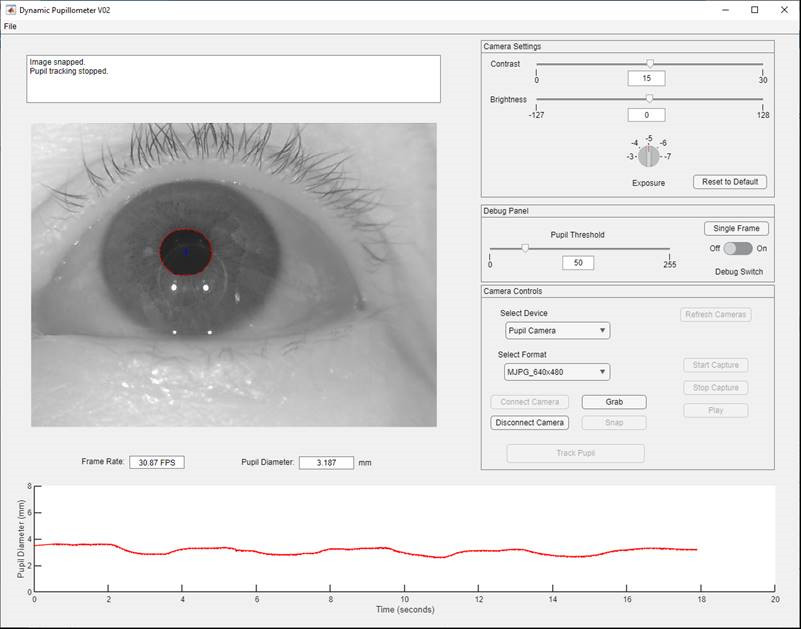Click the status message log text box
Screen dimensions: 801x629
pyautogui.click(x=233, y=79)
